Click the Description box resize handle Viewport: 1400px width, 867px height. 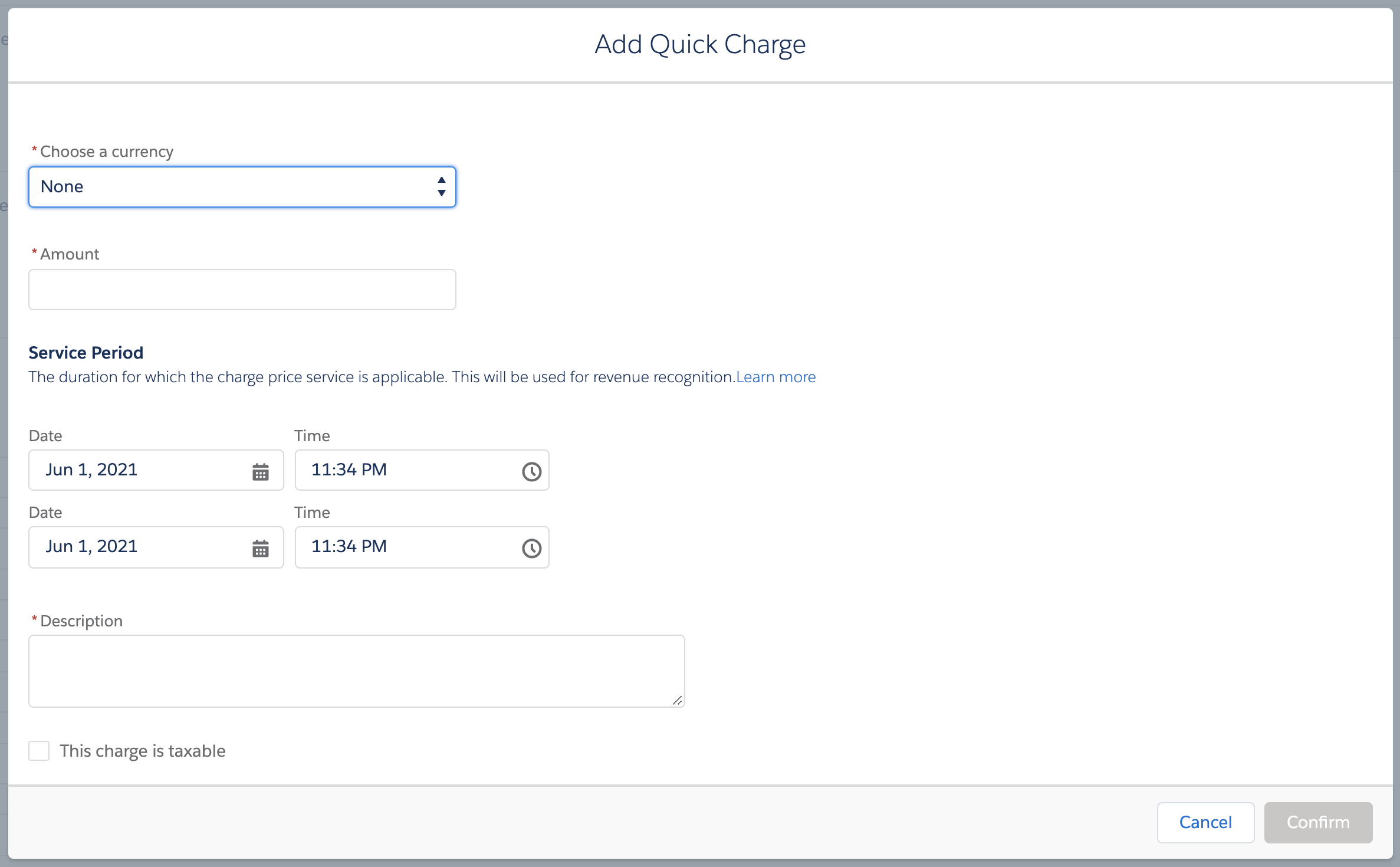[x=678, y=700]
